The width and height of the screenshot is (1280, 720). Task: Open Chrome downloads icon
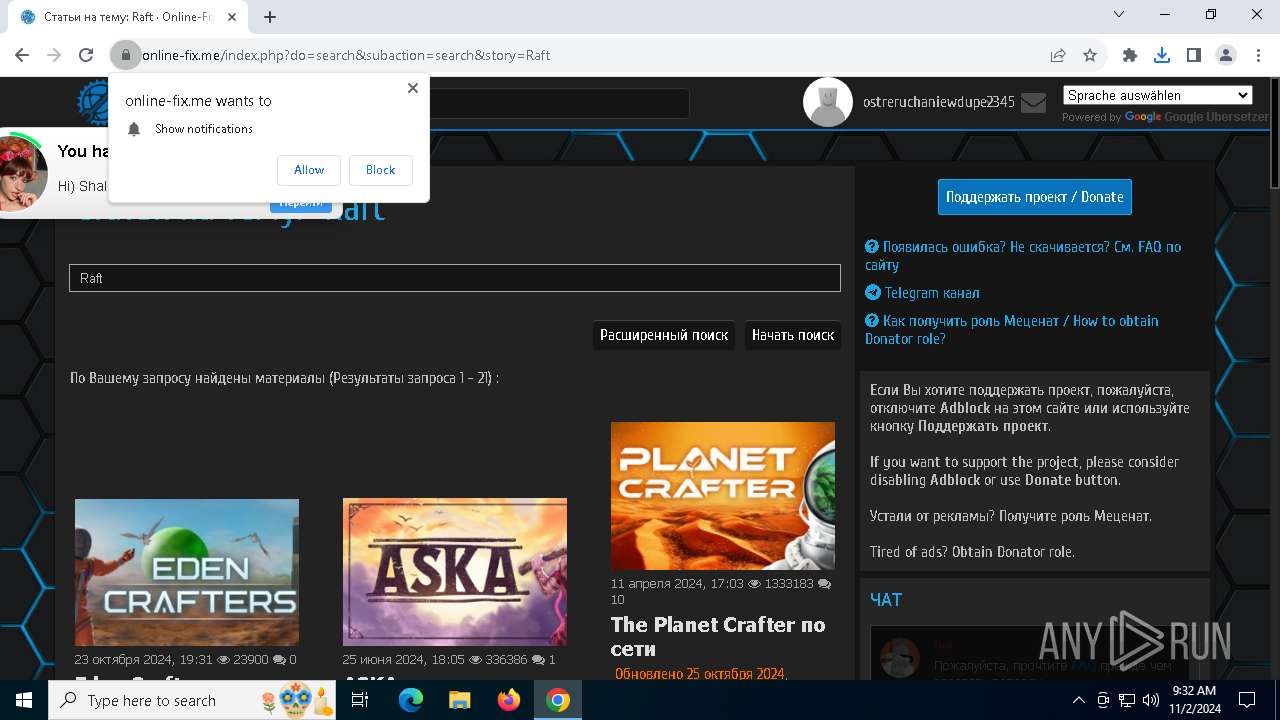tap(1162, 55)
